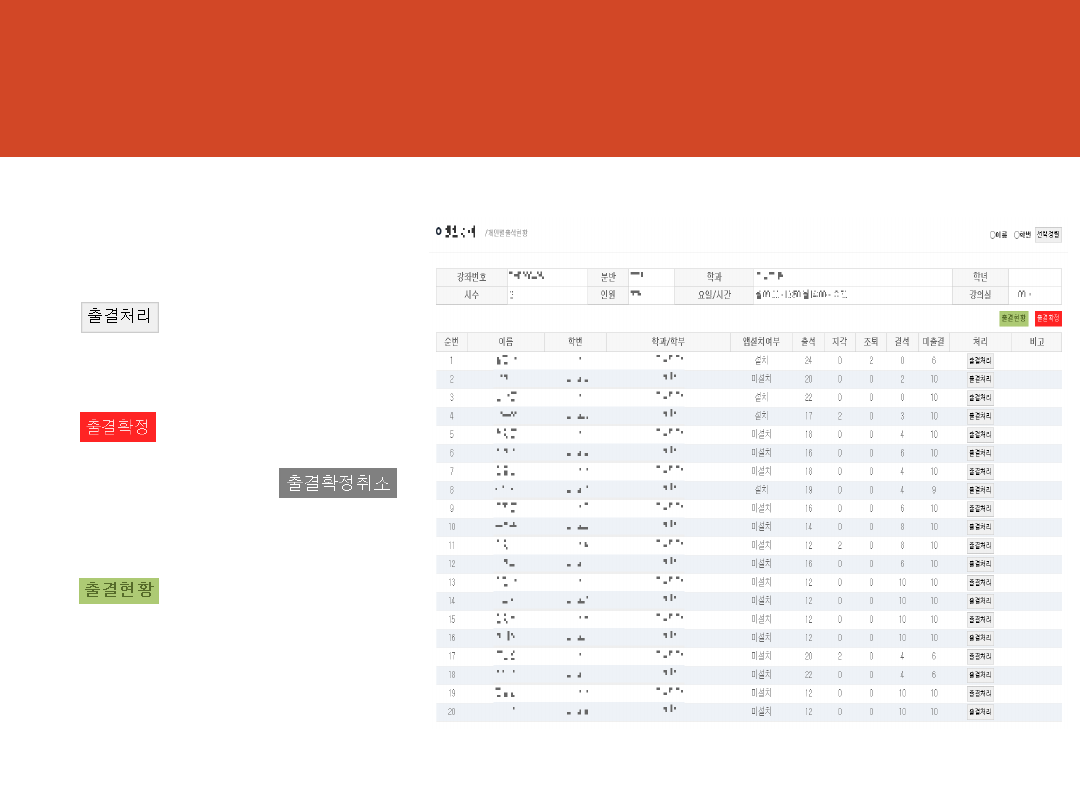Click small green 출결현황 button above table
The height and width of the screenshot is (810, 1080).
pos(1013,318)
